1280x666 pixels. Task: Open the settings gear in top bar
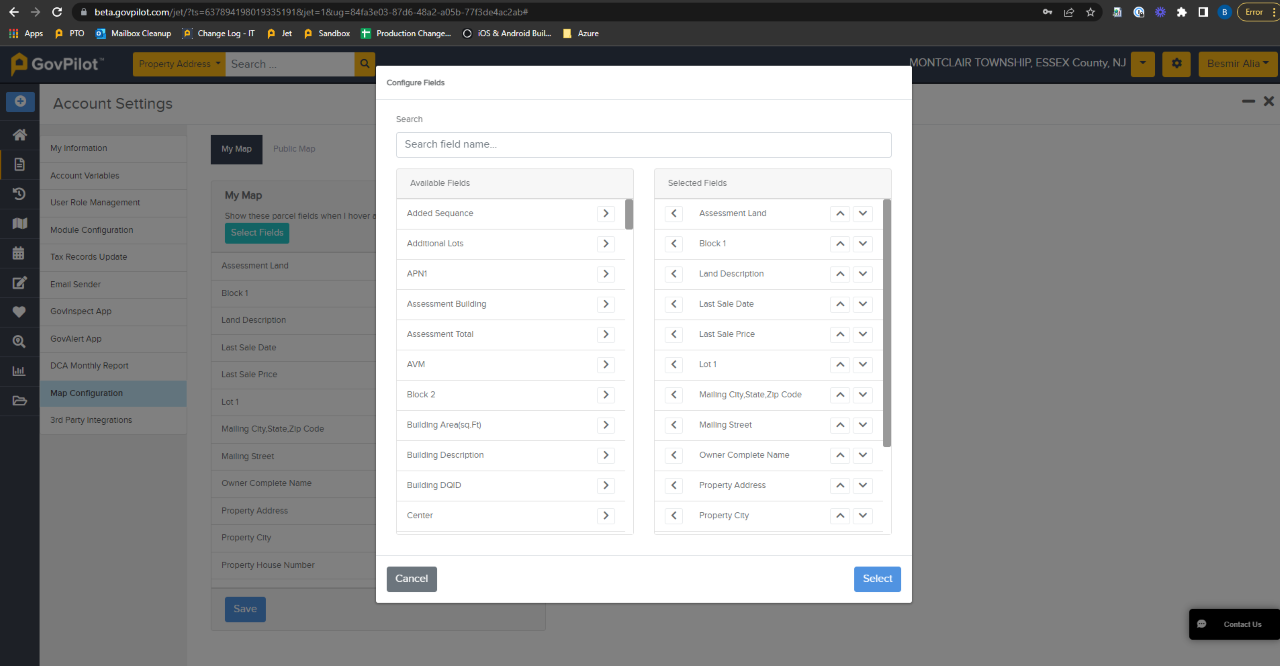[x=1176, y=64]
